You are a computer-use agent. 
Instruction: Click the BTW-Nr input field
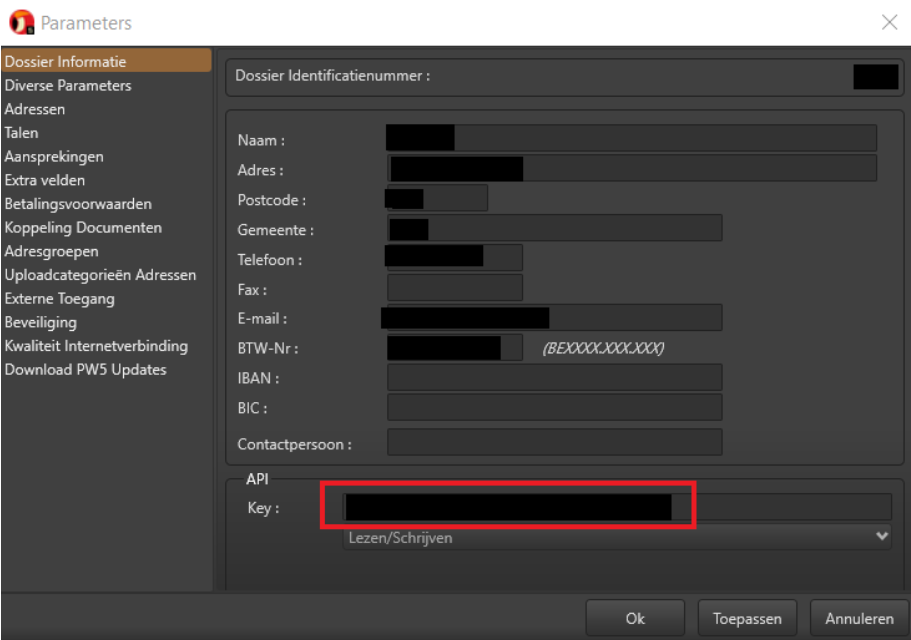[x=454, y=347]
